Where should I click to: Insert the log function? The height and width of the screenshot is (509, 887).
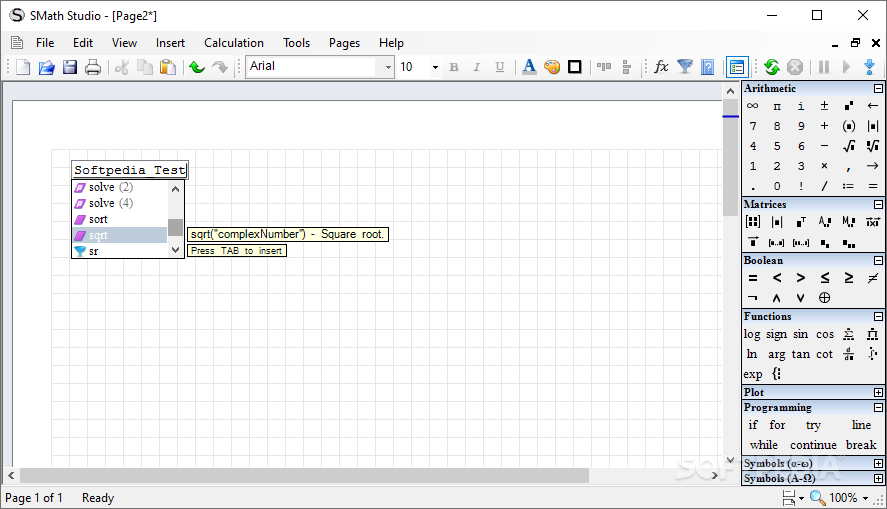[x=752, y=334]
